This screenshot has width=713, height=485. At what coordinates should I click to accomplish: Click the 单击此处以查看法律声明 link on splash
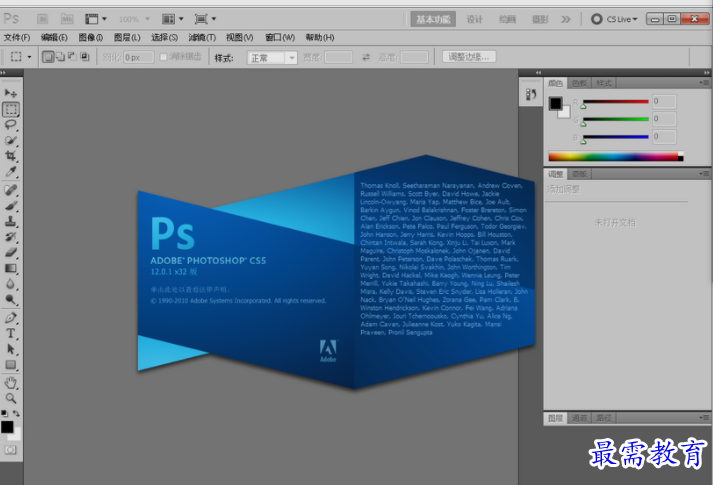191,290
